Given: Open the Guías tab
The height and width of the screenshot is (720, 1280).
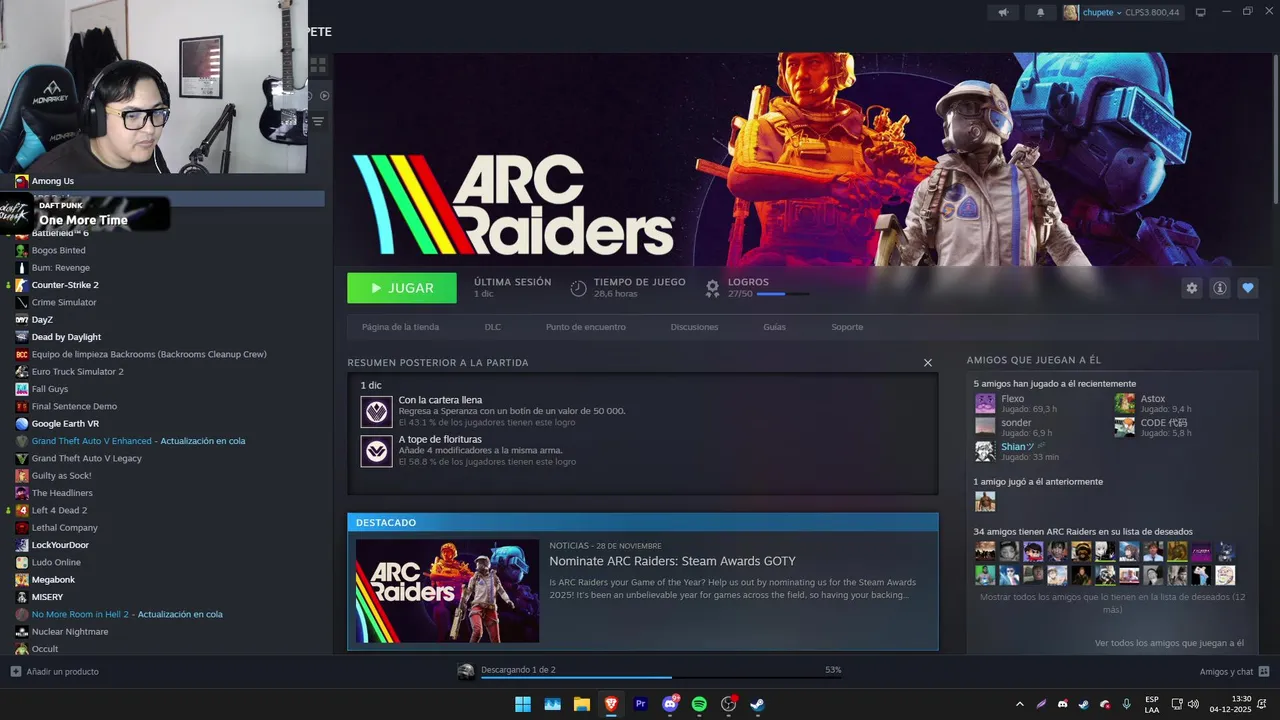Looking at the screenshot, I should pos(774,327).
